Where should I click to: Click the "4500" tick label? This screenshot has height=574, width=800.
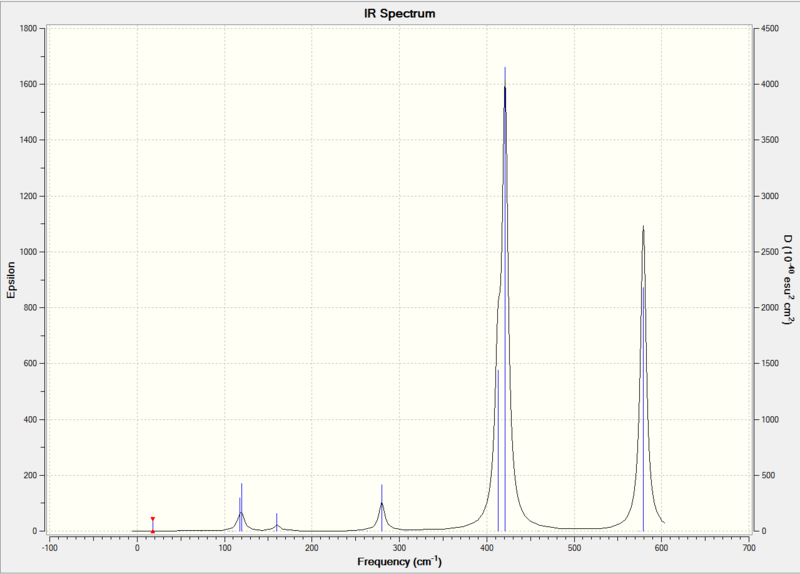770,29
